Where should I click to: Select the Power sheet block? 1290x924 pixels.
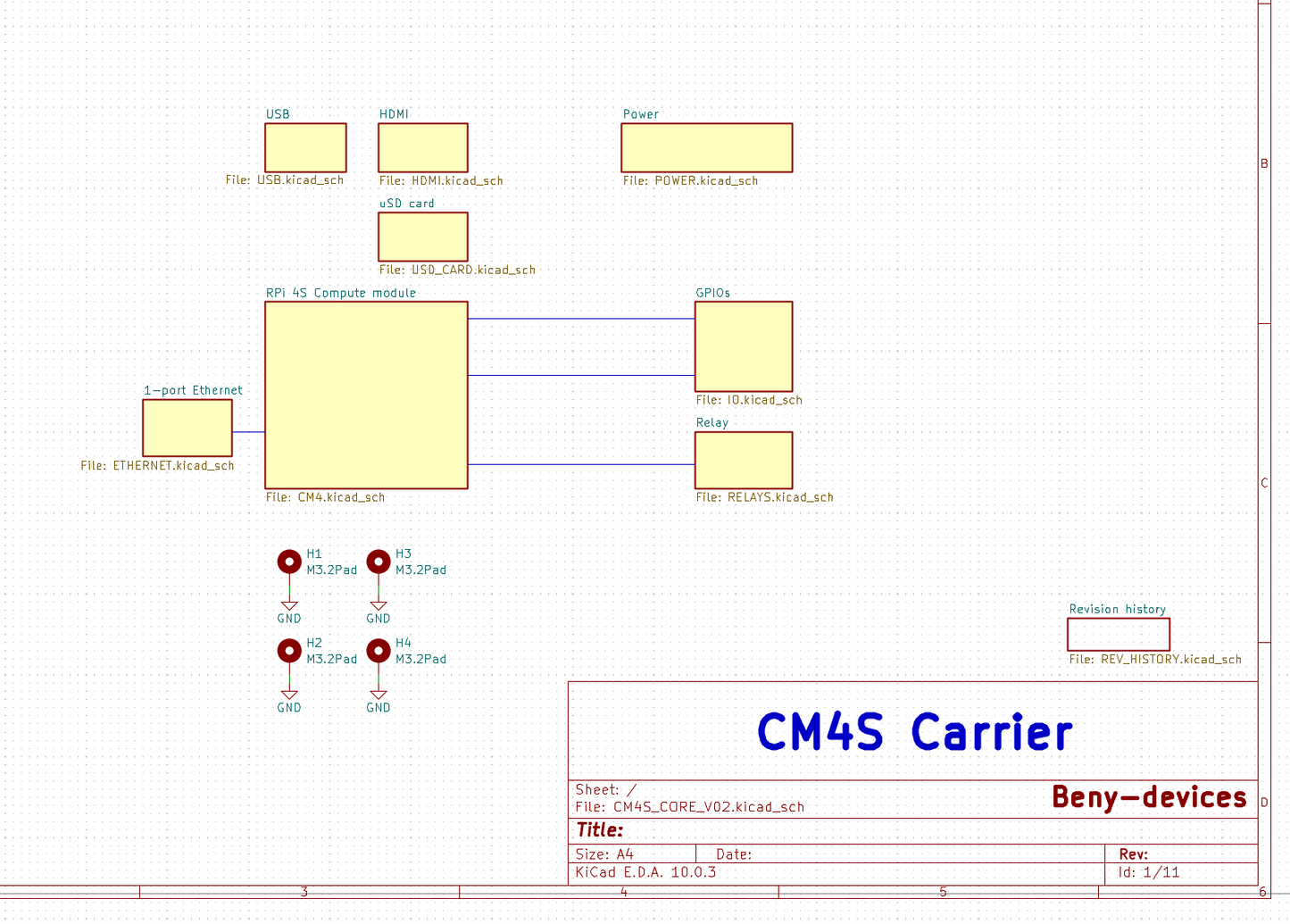pyautogui.click(x=706, y=147)
